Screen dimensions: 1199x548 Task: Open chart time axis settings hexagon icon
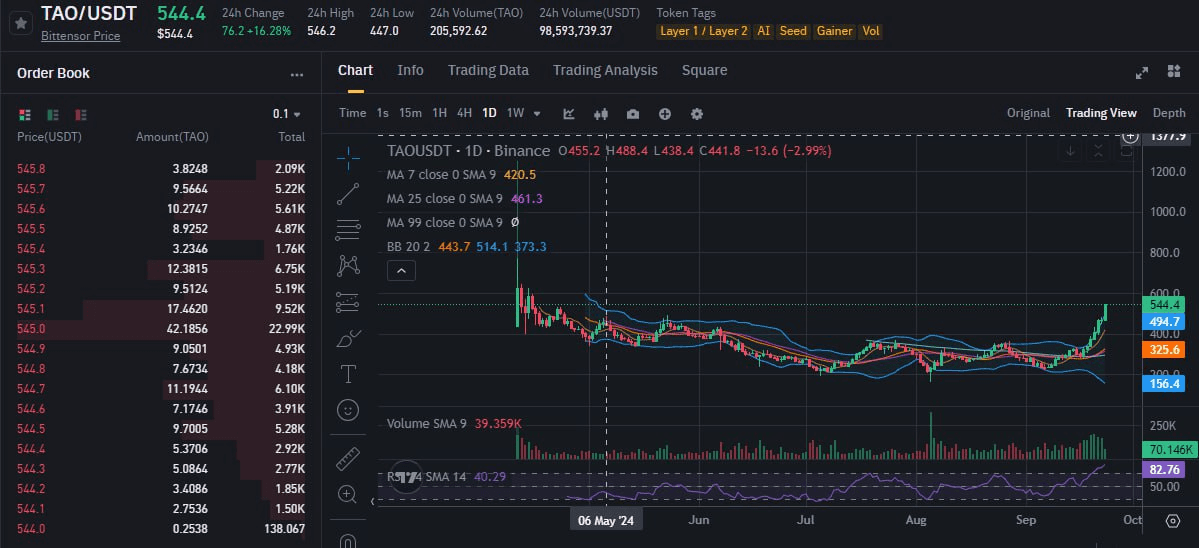tap(1173, 520)
